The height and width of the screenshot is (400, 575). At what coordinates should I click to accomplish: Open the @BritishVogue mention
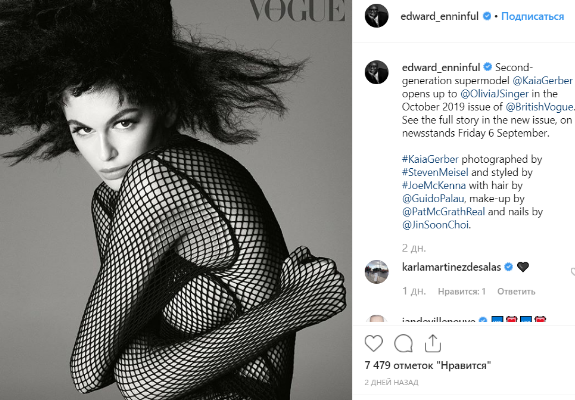539,107
